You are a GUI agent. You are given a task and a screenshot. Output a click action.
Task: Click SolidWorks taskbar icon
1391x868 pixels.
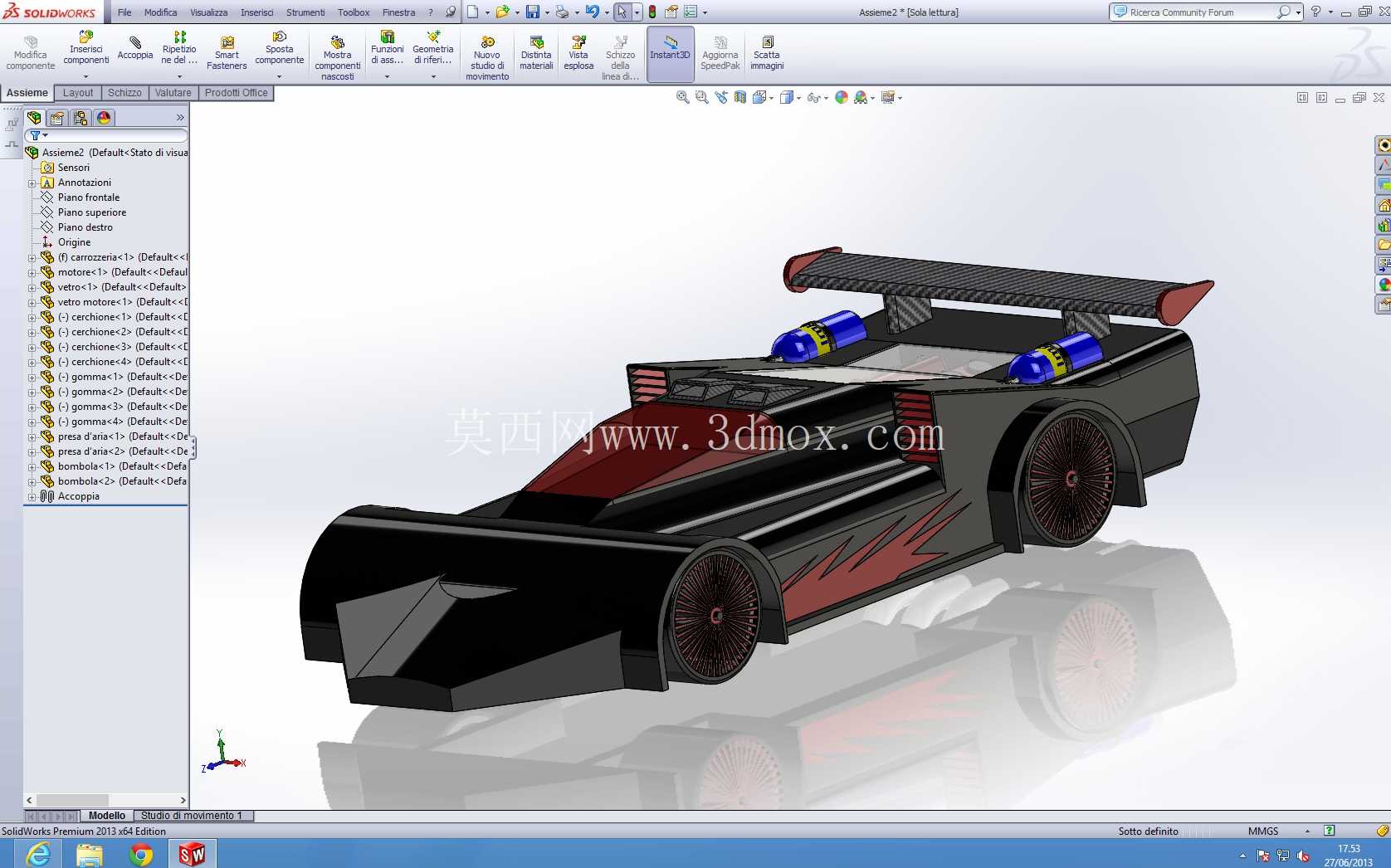pos(192,854)
